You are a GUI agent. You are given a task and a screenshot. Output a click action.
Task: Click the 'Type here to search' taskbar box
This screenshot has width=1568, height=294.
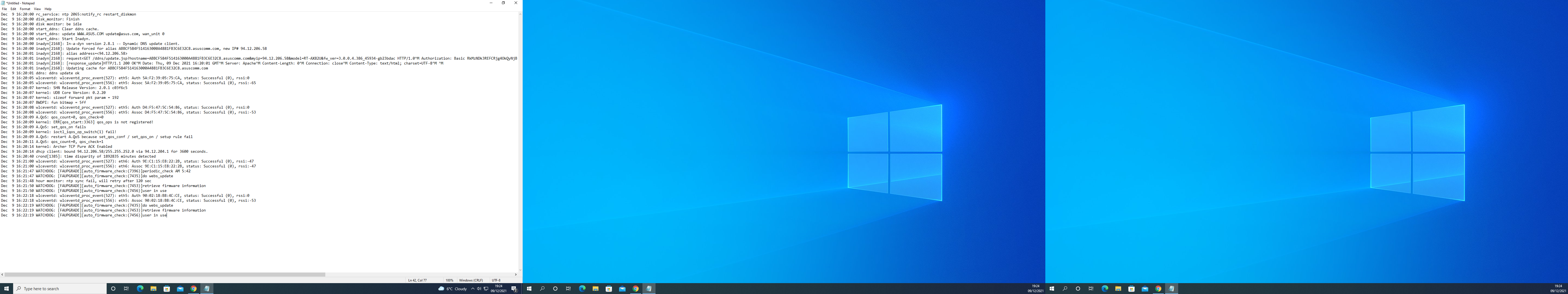(x=60, y=289)
